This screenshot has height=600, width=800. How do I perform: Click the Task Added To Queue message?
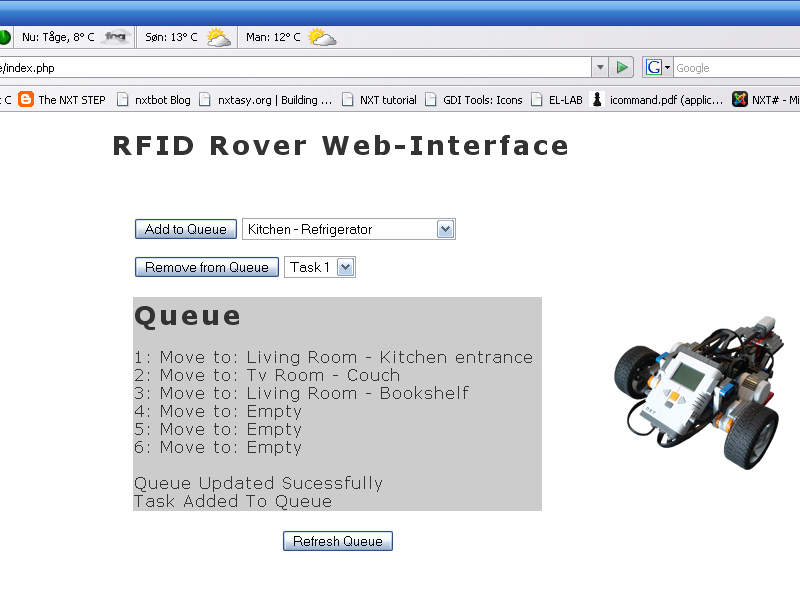click(233, 501)
